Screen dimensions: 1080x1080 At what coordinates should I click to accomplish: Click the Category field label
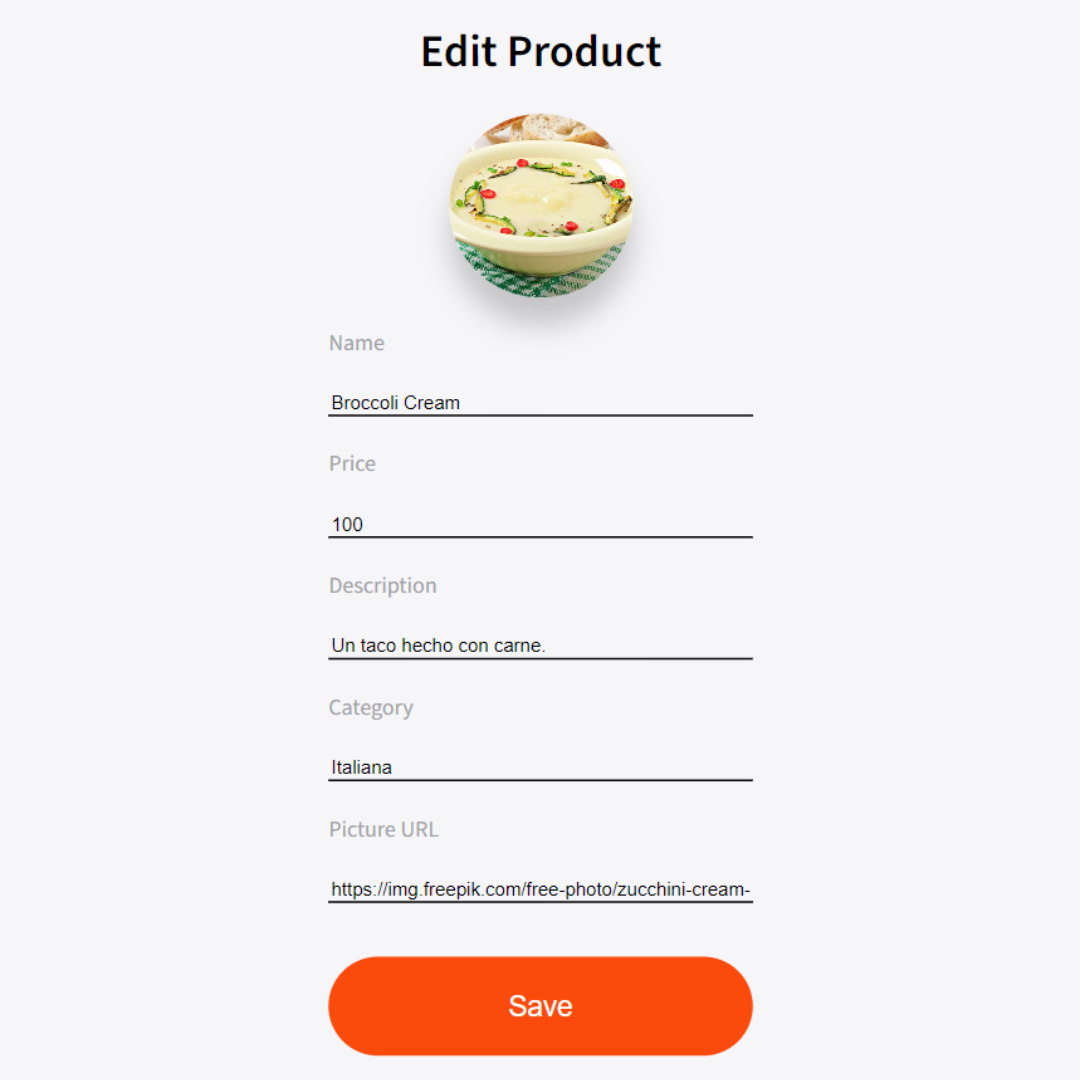tap(371, 707)
